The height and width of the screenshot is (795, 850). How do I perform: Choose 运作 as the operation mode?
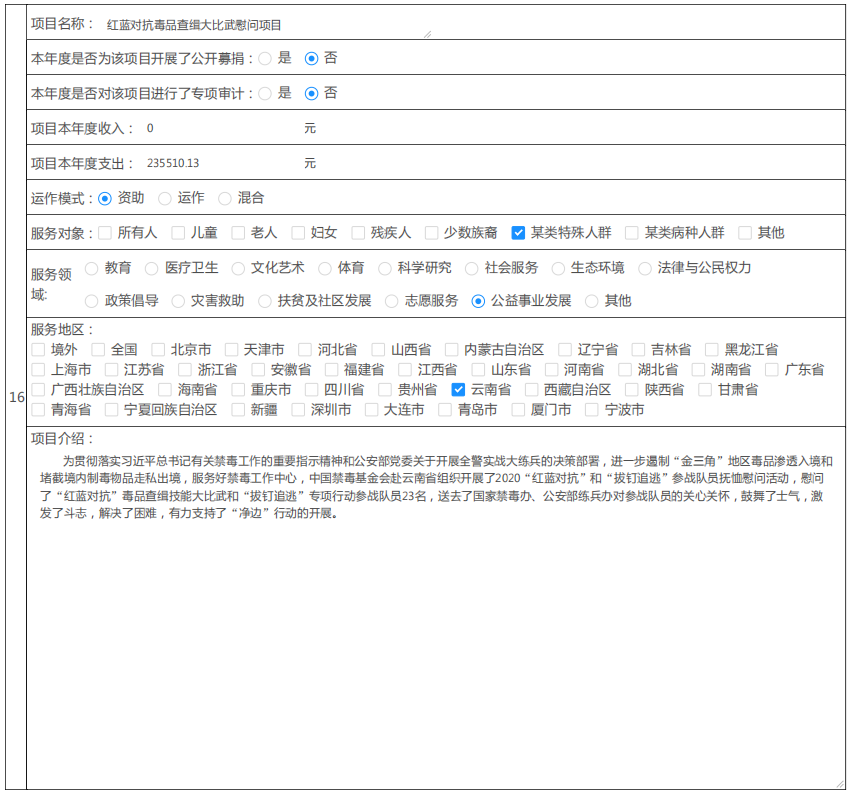pos(165,199)
